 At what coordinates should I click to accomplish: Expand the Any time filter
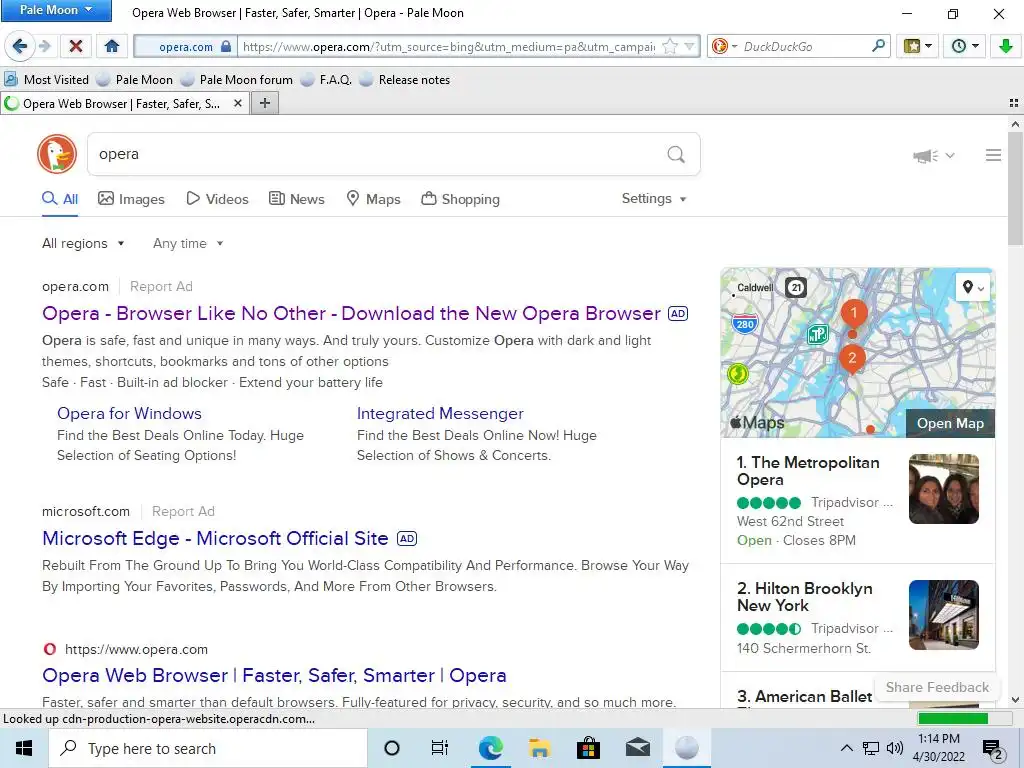click(x=188, y=244)
